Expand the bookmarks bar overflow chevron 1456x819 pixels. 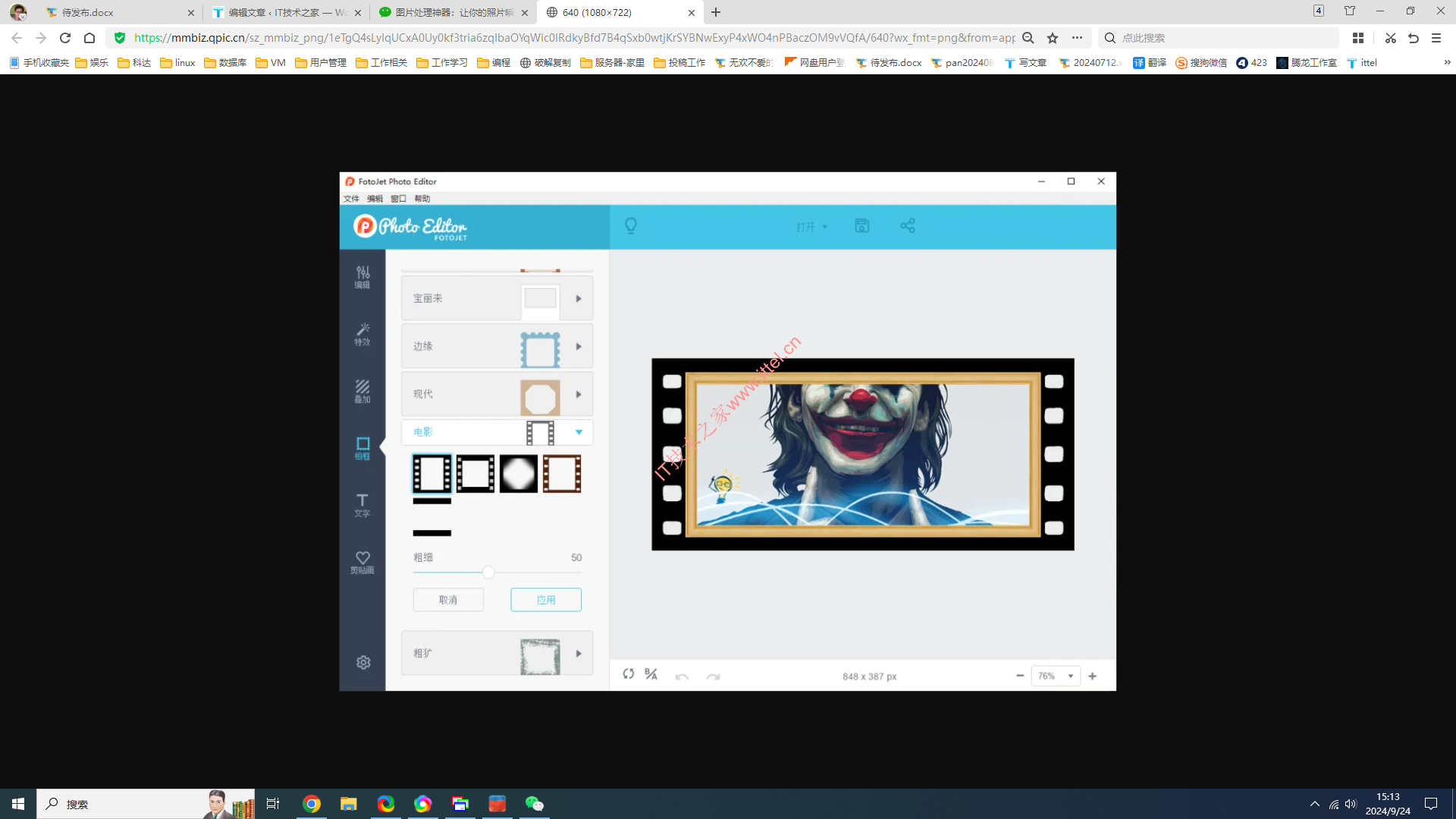pyautogui.click(x=1447, y=63)
